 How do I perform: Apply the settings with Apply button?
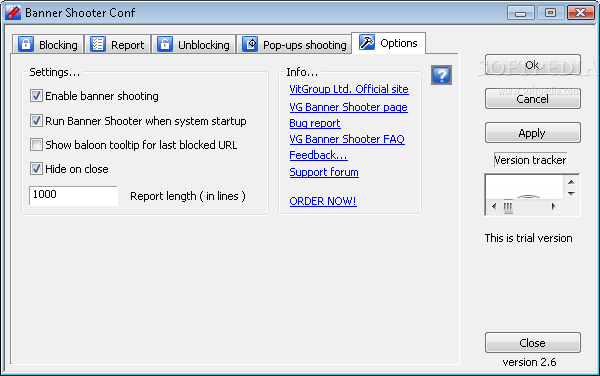[533, 133]
